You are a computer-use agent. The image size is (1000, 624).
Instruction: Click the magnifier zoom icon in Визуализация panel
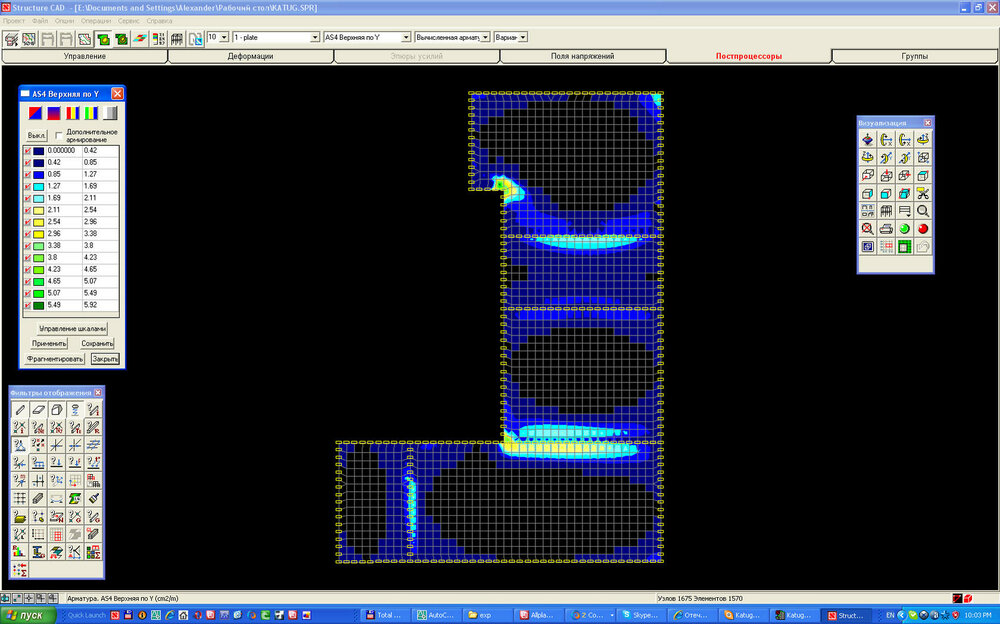(x=923, y=211)
